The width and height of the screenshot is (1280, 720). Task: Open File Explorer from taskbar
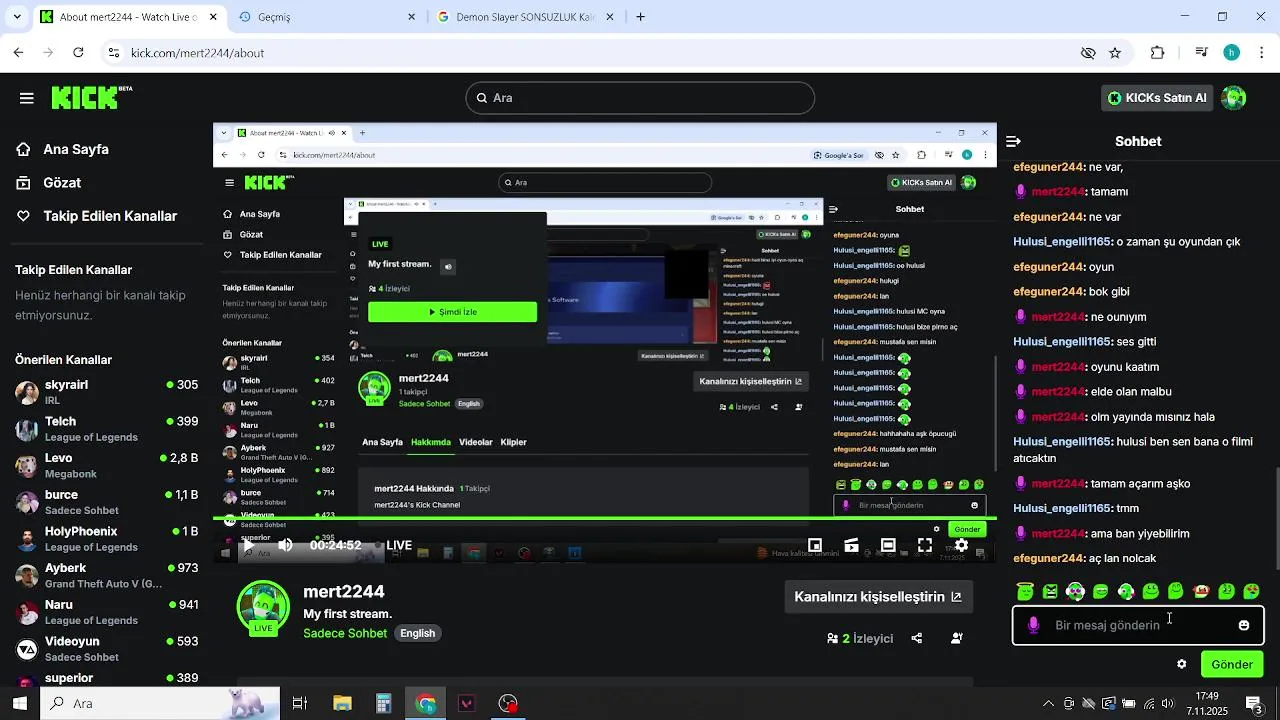(342, 704)
